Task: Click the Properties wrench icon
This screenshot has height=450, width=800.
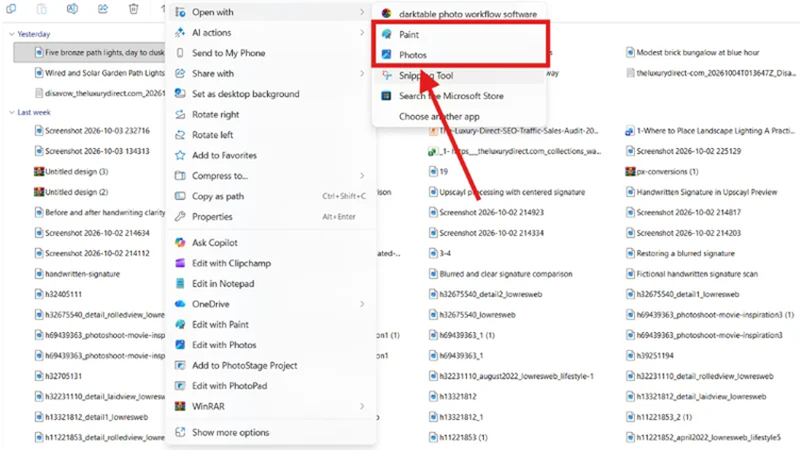Action: coord(180,216)
